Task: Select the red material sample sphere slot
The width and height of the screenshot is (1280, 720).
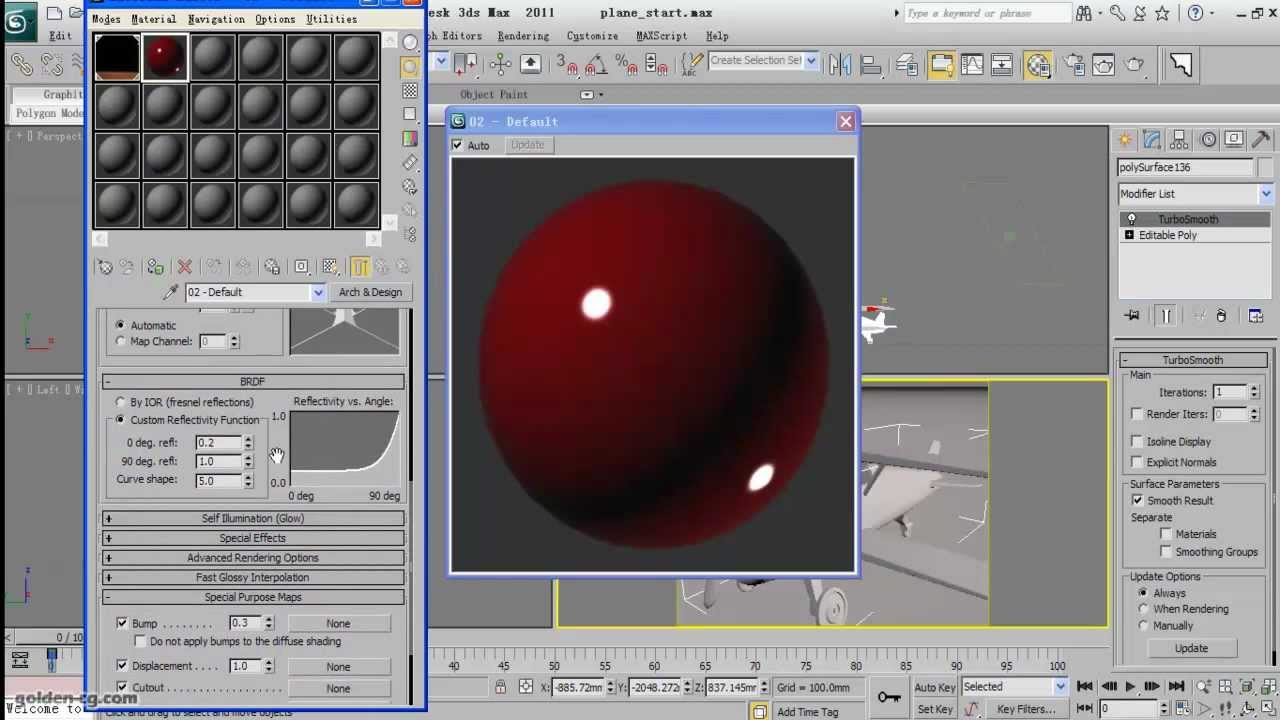Action: 165,57
